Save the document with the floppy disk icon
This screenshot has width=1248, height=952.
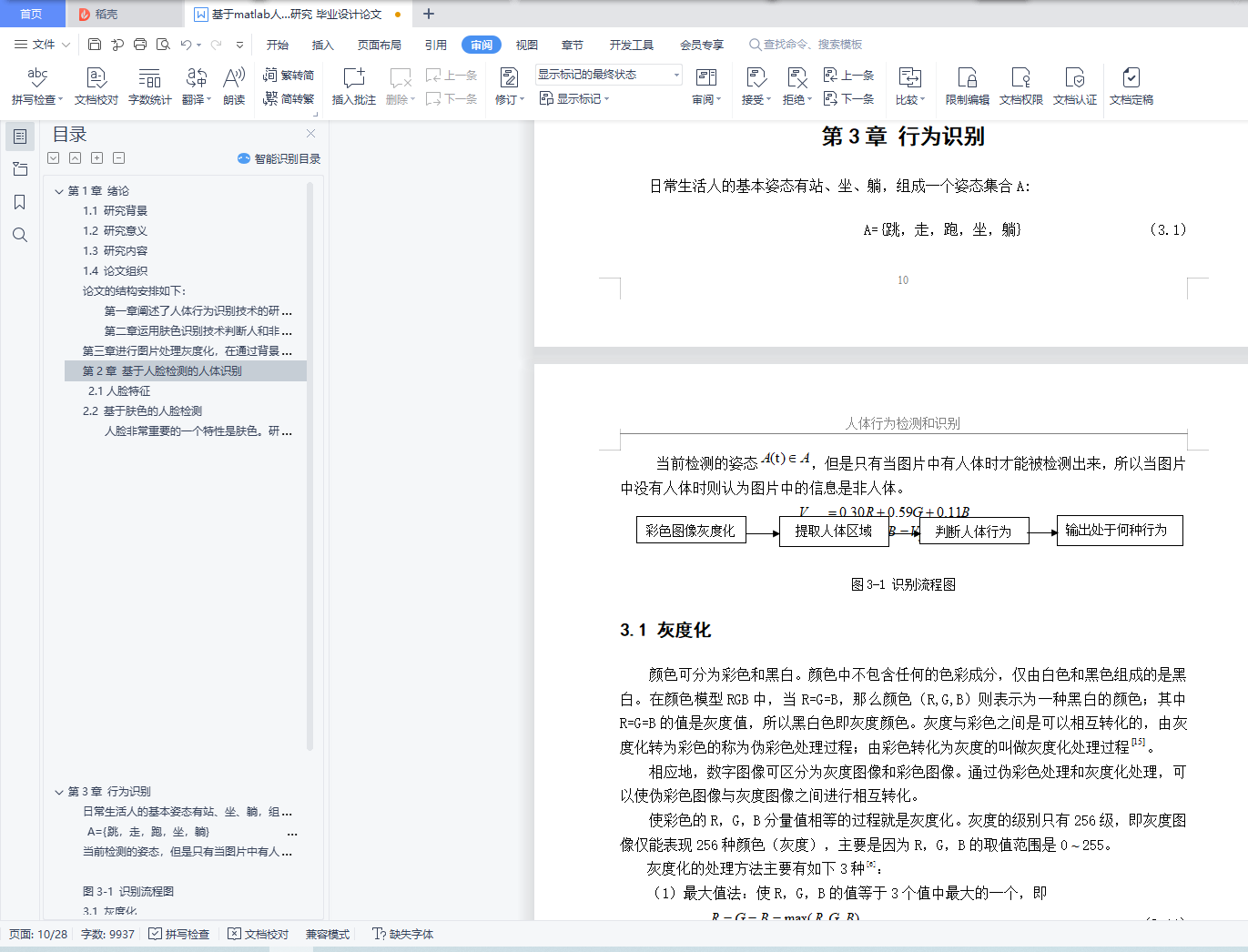[95, 44]
